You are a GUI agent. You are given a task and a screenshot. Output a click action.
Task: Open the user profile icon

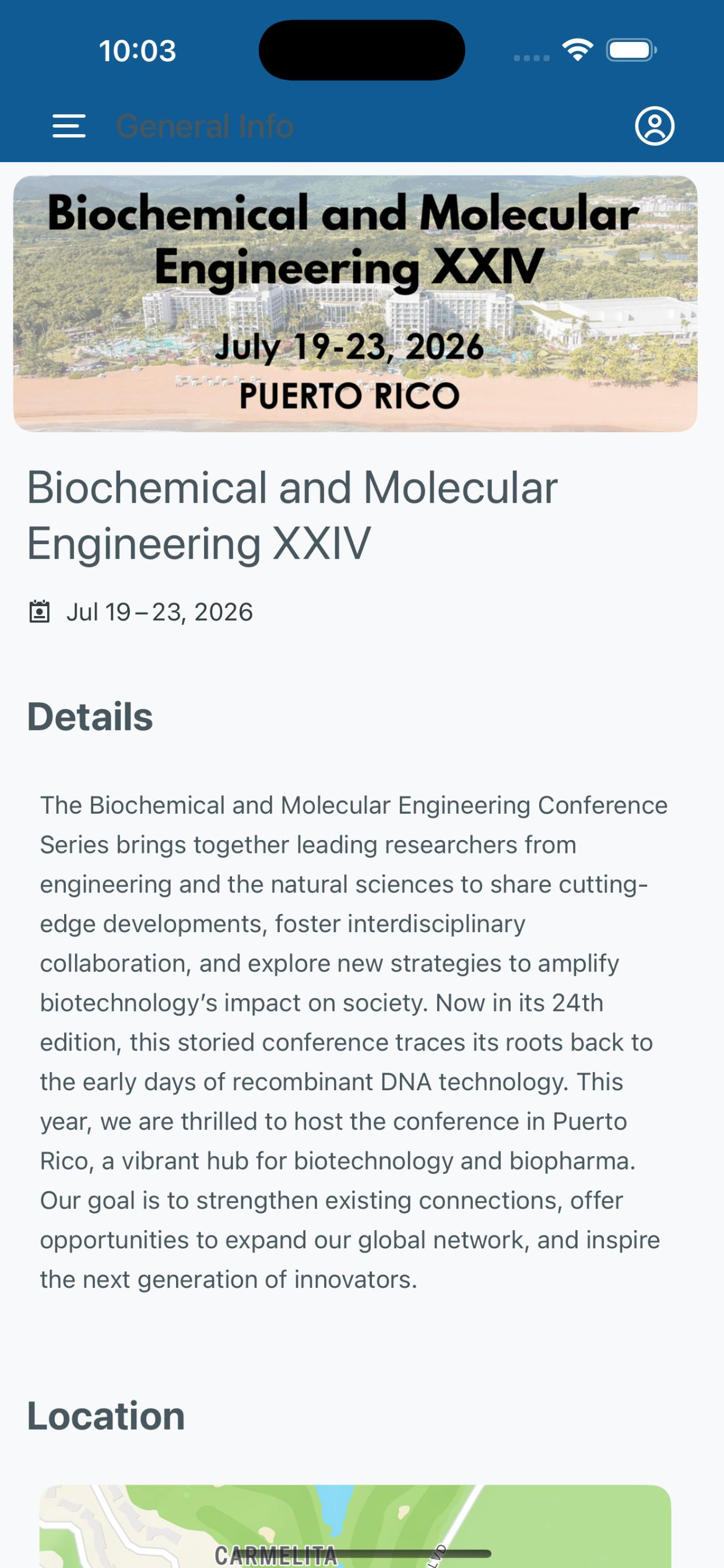(655, 126)
